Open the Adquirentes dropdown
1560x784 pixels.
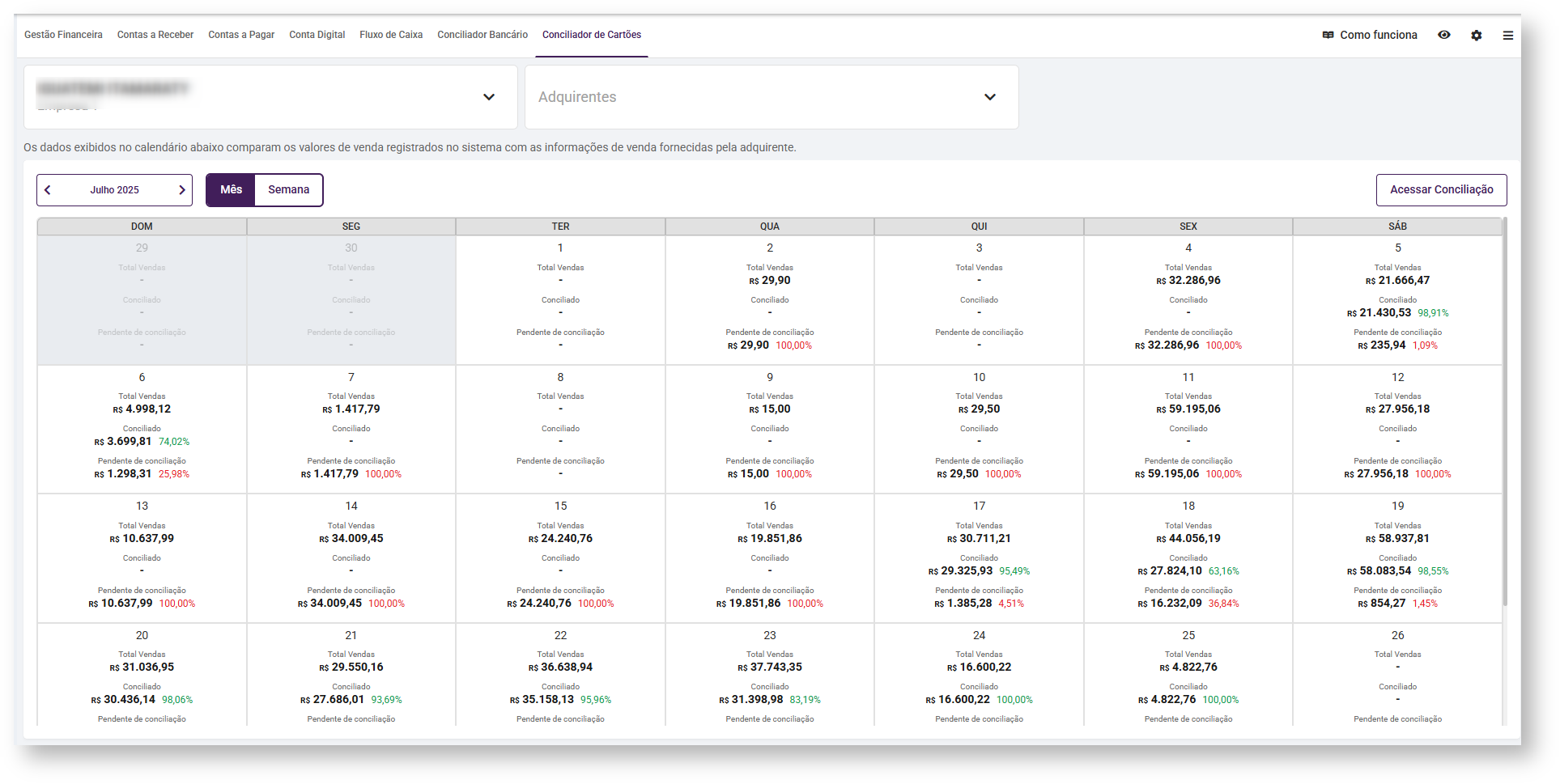[x=989, y=97]
